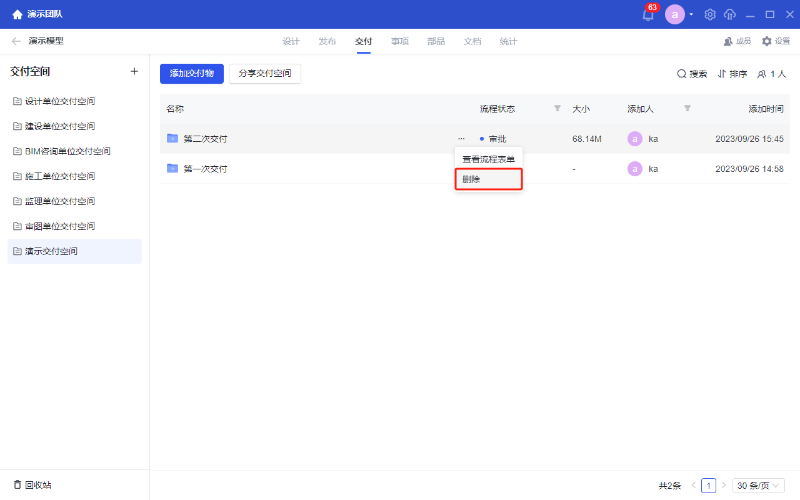Click the 添加交付物 button
The height and width of the screenshot is (500, 800).
point(192,74)
